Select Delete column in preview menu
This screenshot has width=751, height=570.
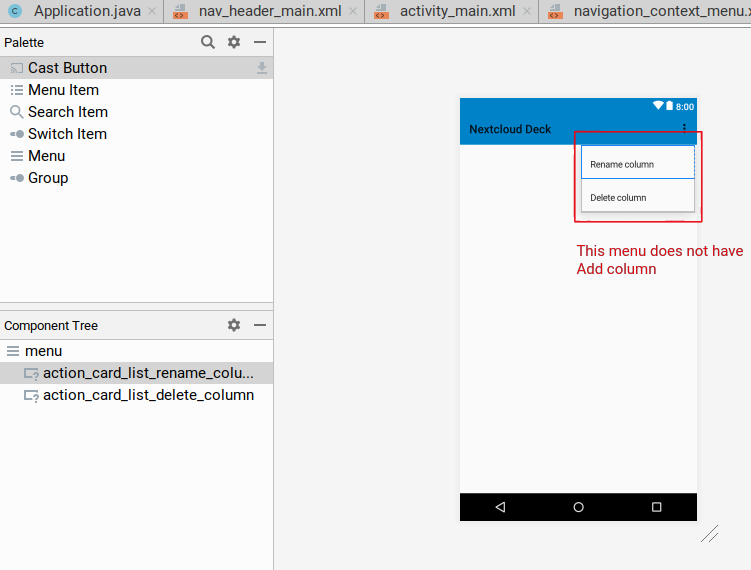638,195
